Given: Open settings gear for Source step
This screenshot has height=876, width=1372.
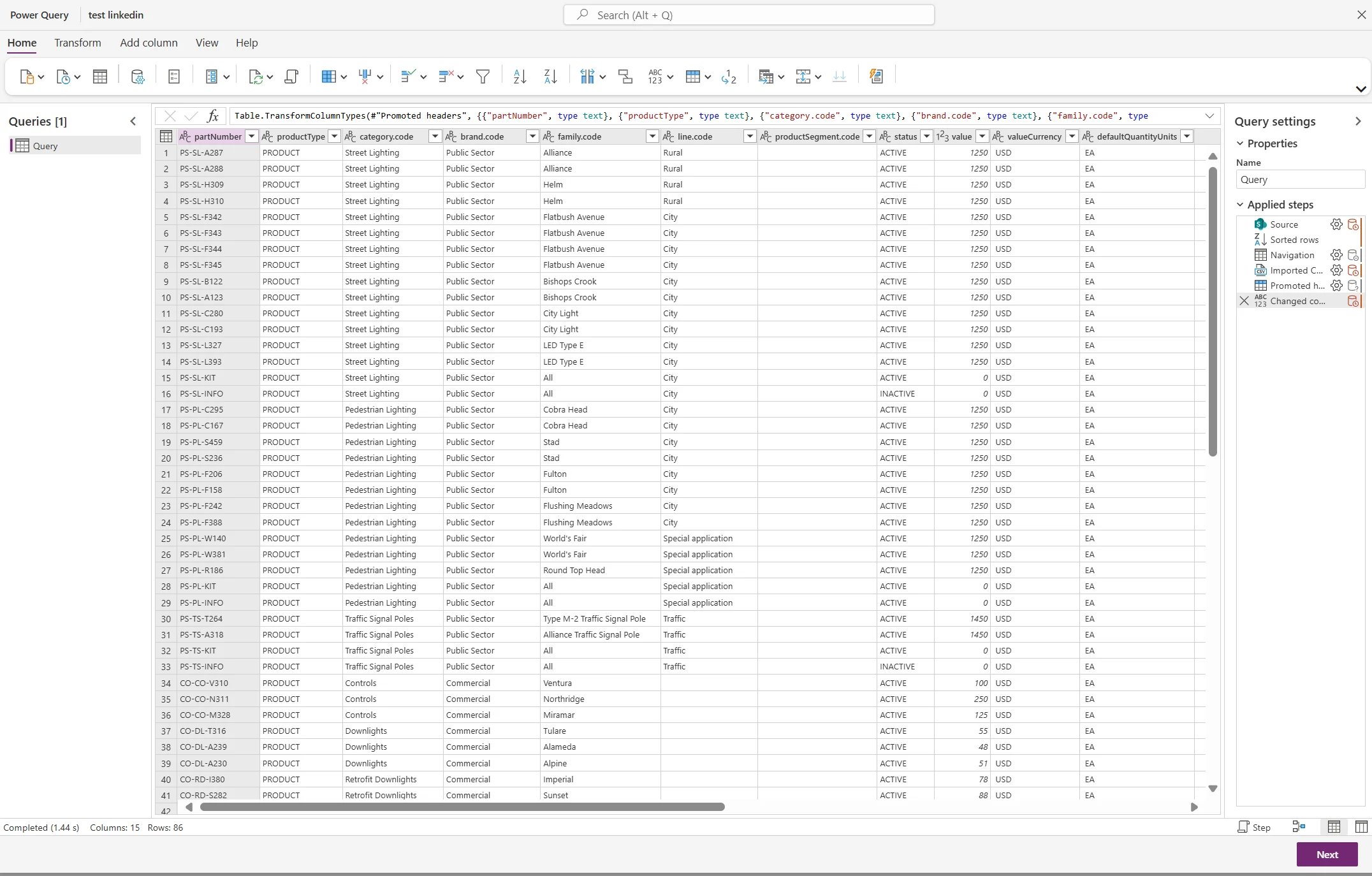Looking at the screenshot, I should (x=1336, y=224).
